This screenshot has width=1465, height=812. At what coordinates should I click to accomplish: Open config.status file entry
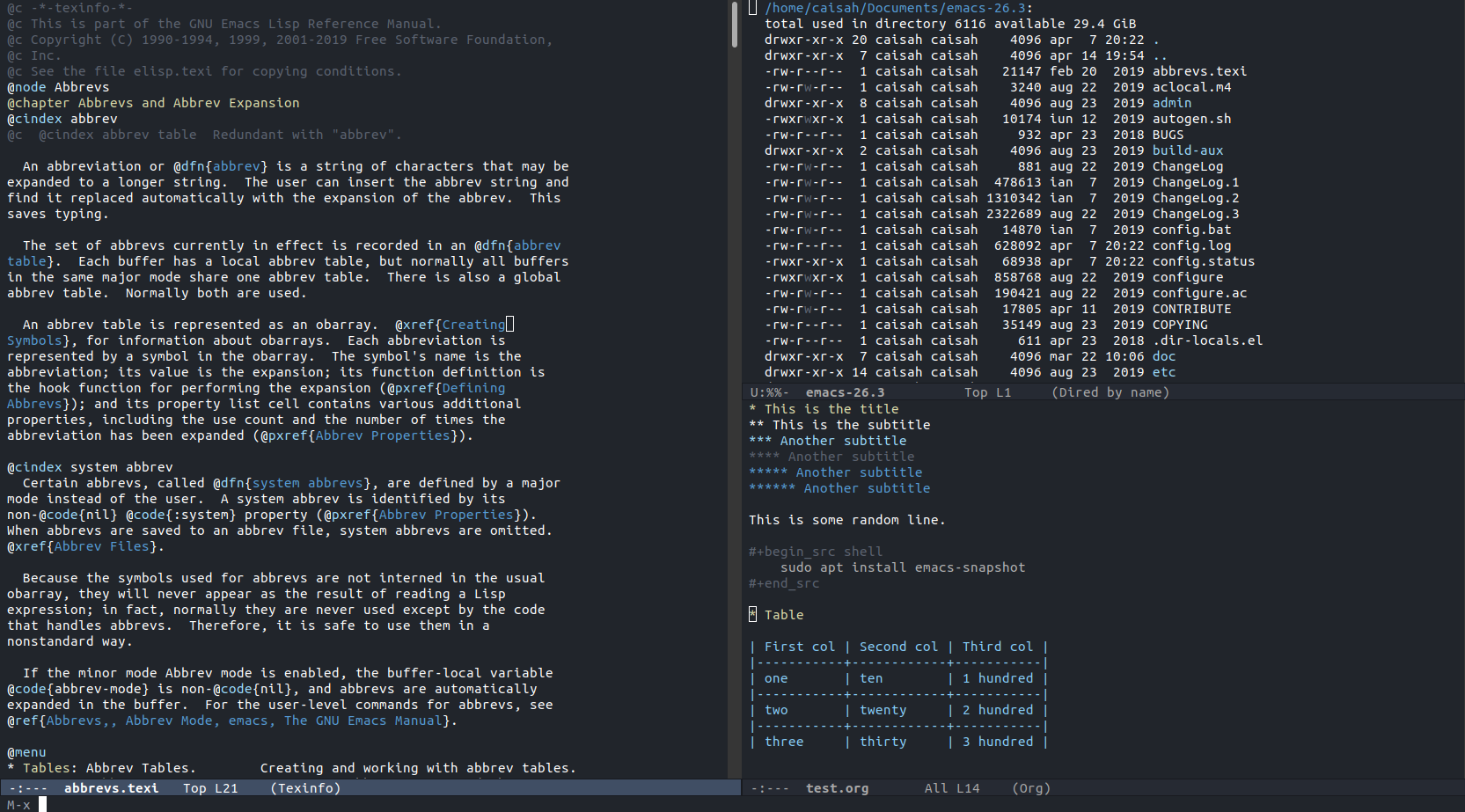[x=1204, y=261]
